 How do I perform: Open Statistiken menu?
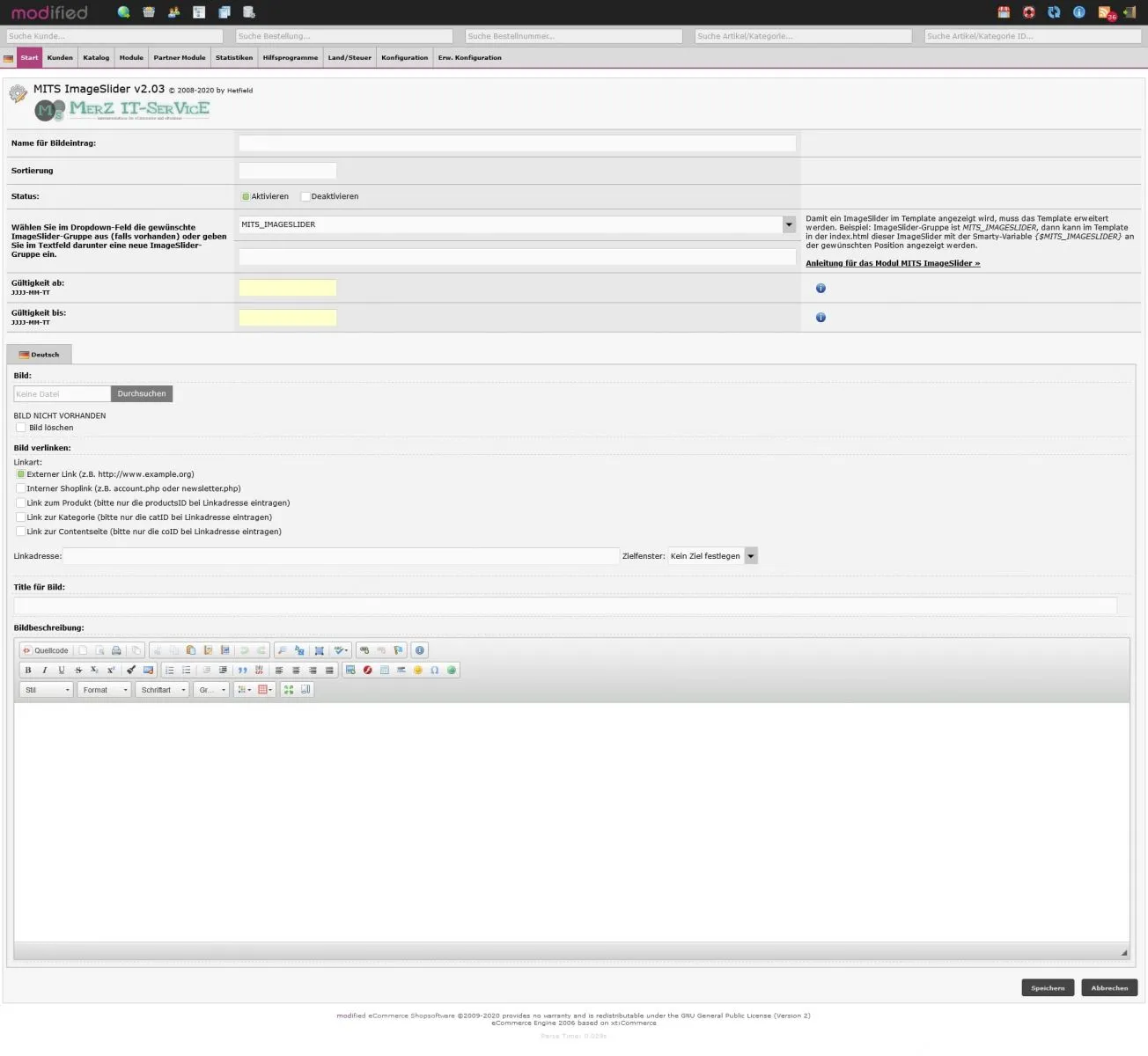click(x=234, y=58)
